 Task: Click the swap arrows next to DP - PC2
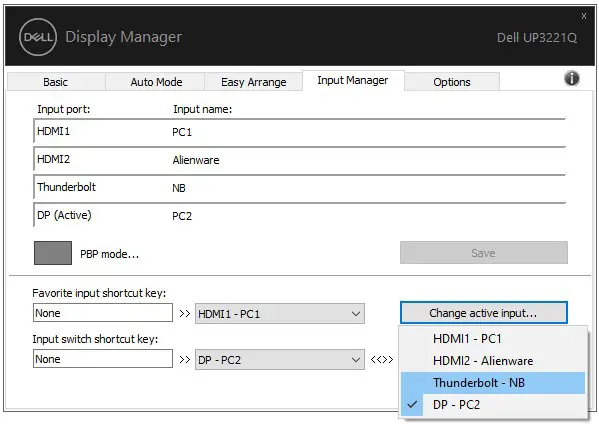[x=382, y=359]
